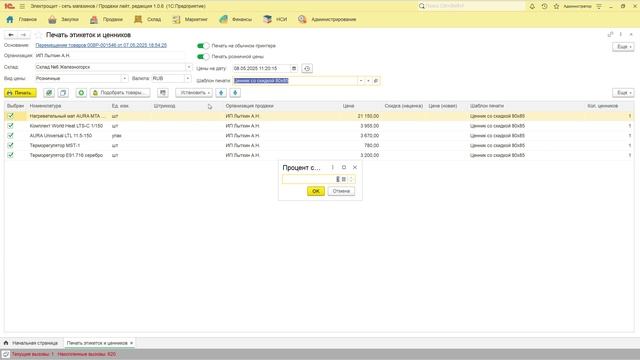Open link-to-form icon at top right
This screenshot has height=360, width=640.
click(x=610, y=34)
